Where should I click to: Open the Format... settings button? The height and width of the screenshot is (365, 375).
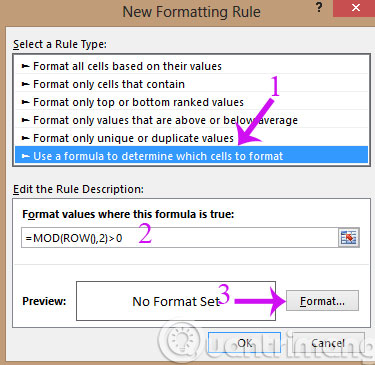tap(322, 301)
